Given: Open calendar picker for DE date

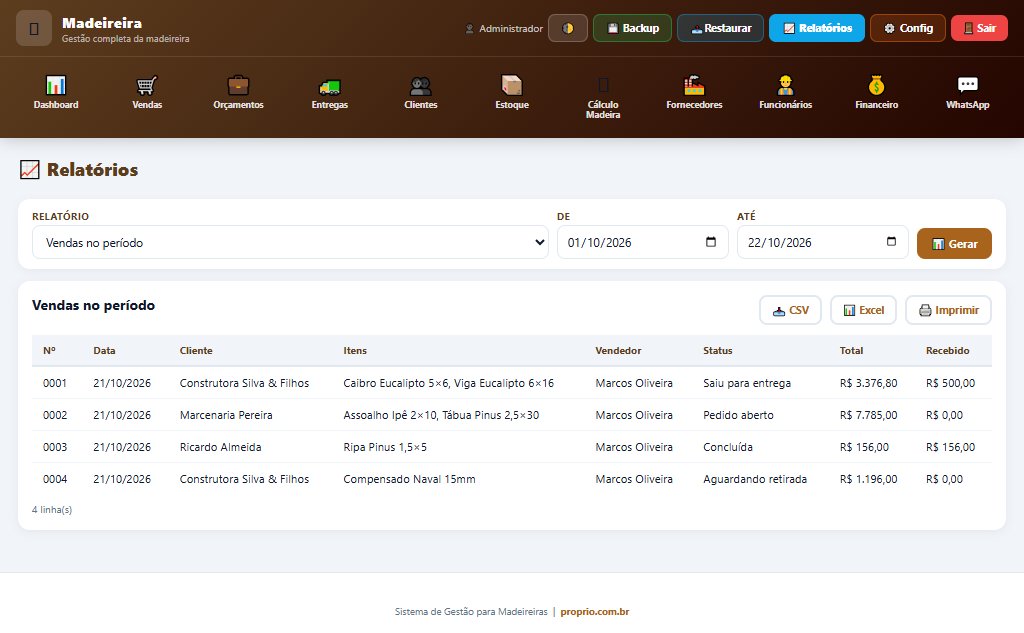Looking at the screenshot, I should click(x=711, y=242).
